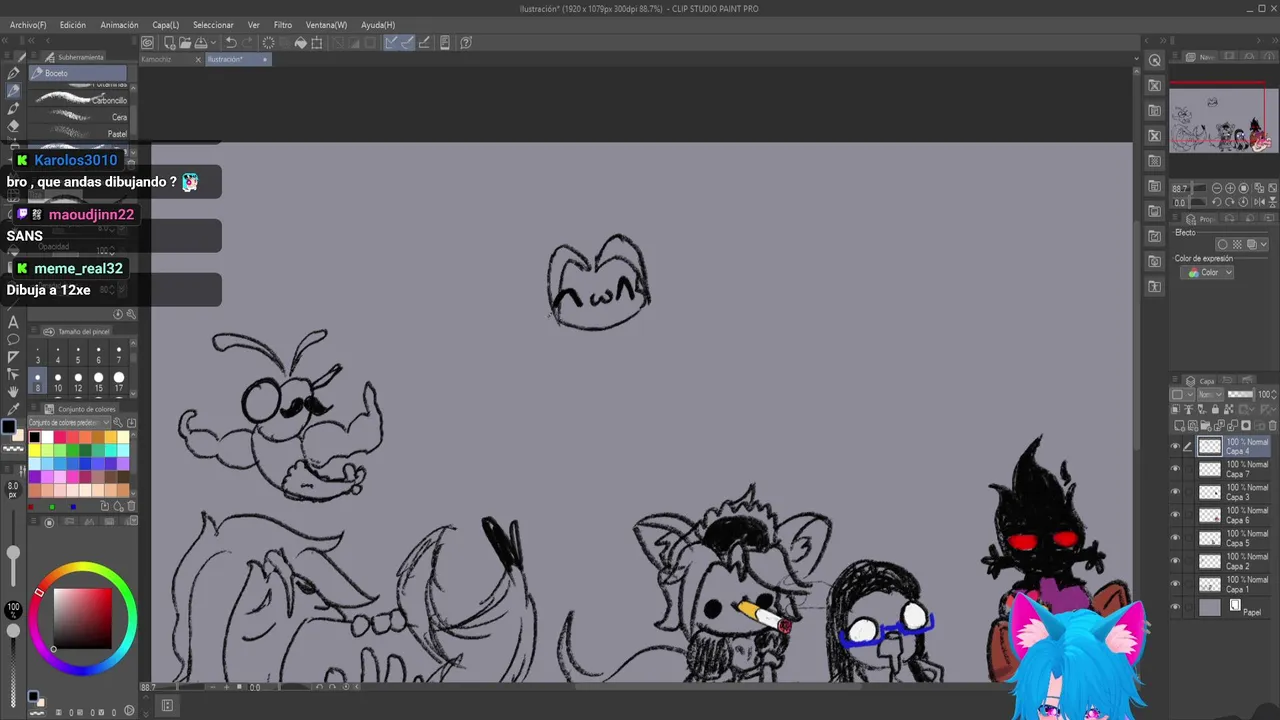Image resolution: width=1280 pixels, height=720 pixels.
Task: Open the Efecto options dropdown arrow
Action: (x=1263, y=244)
